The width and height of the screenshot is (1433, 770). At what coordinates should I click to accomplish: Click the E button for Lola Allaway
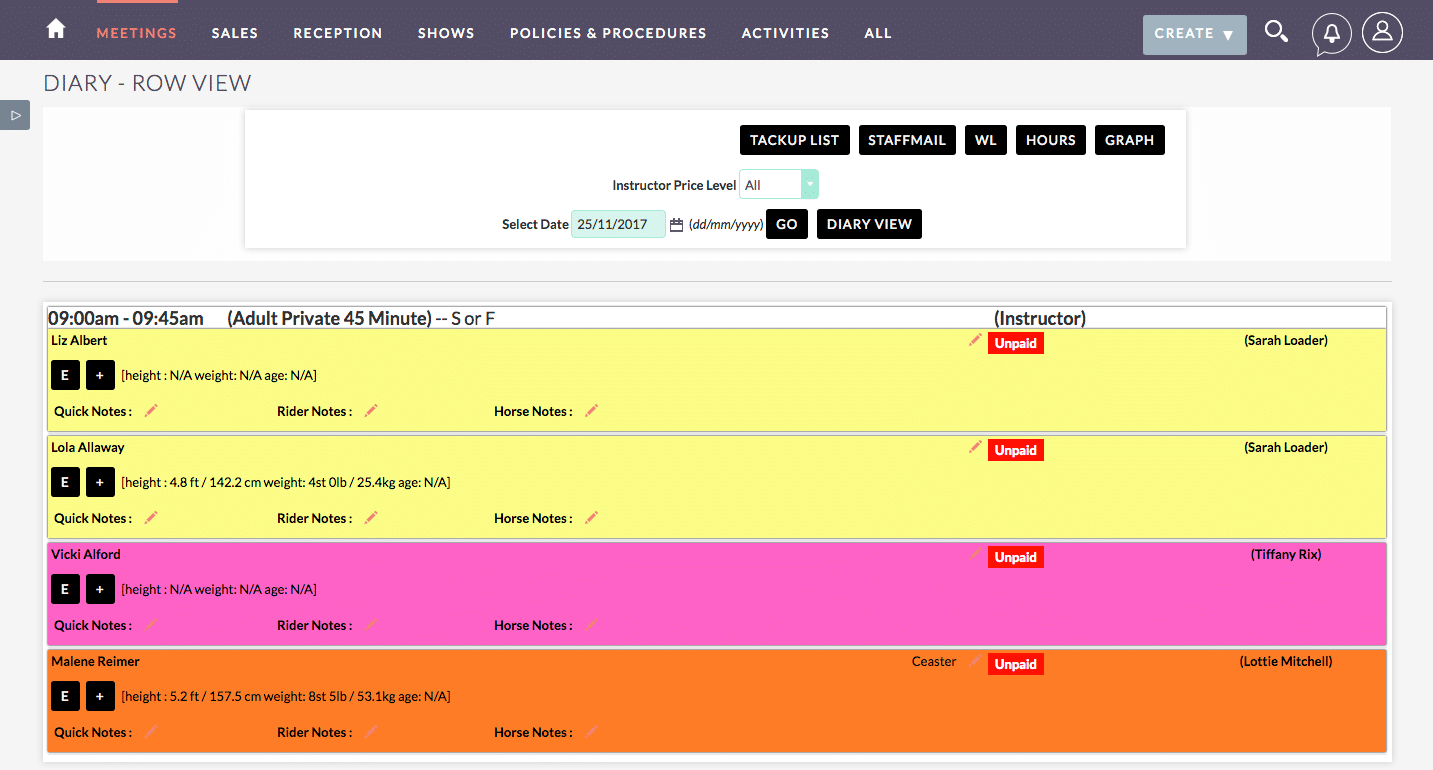click(x=65, y=483)
